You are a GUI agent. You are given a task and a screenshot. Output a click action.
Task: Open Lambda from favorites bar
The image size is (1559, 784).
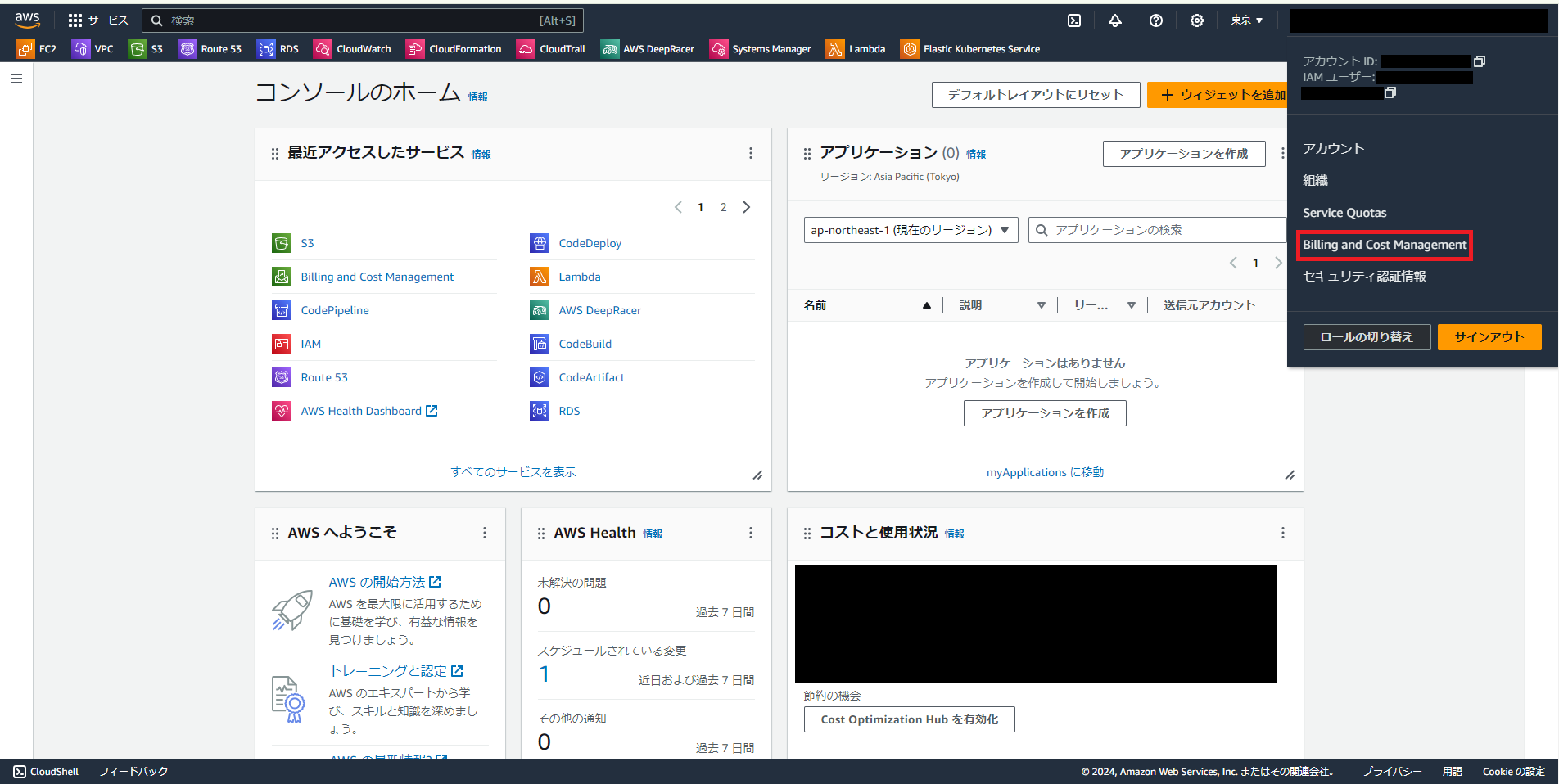coord(856,49)
